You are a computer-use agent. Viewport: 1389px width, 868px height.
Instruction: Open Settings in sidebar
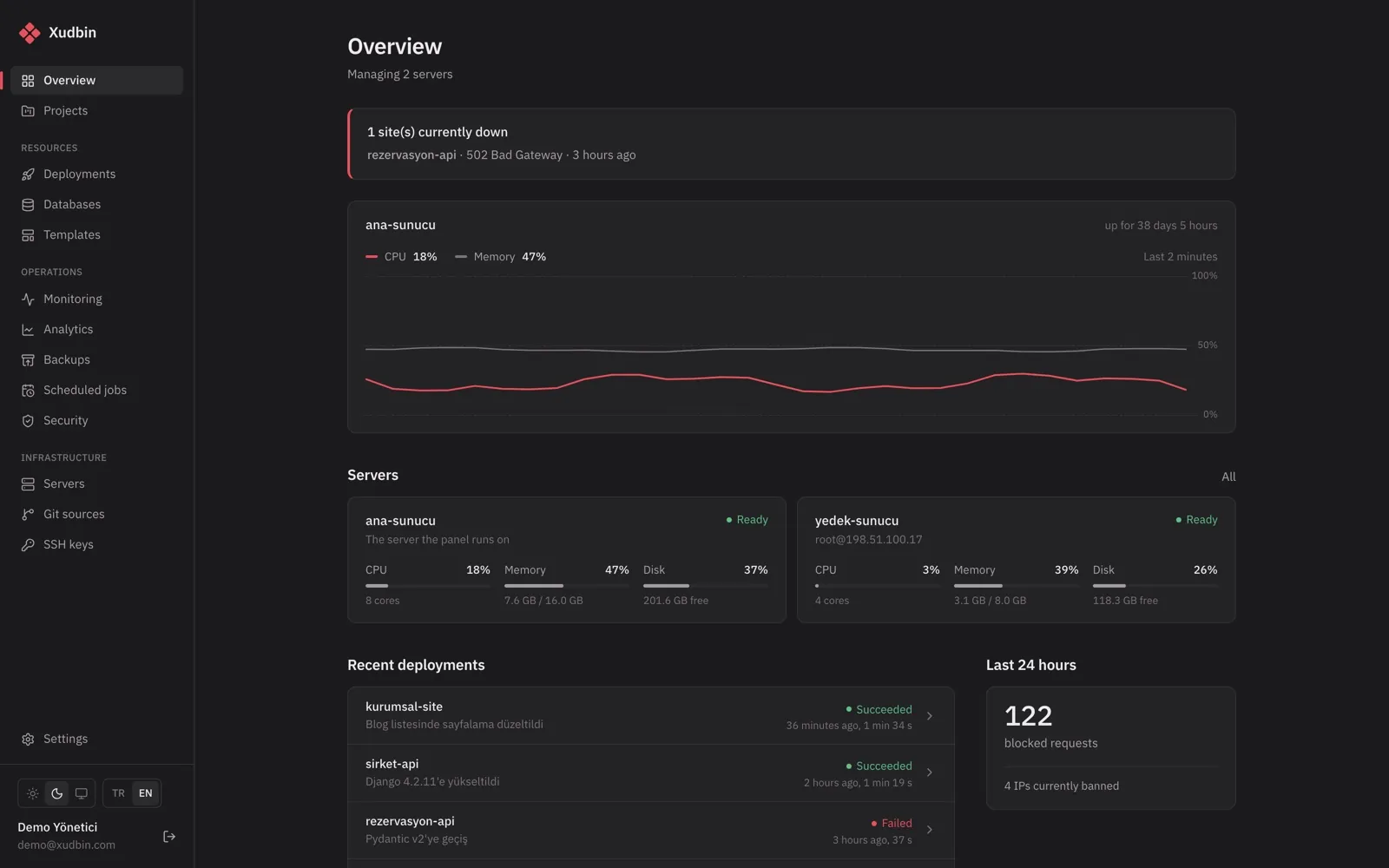[x=97, y=740]
